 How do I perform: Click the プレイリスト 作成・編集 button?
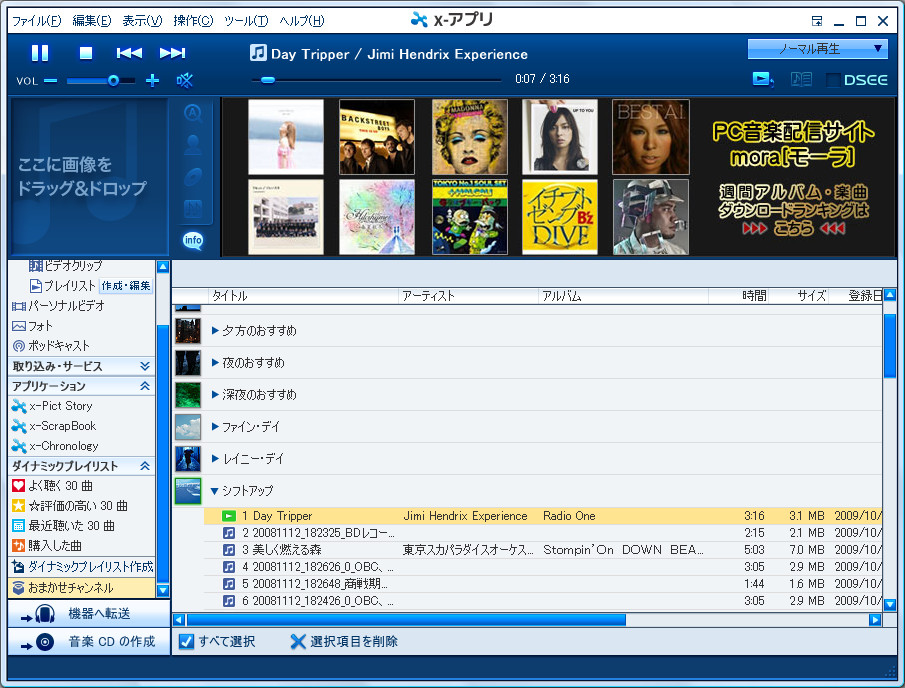tap(126, 286)
